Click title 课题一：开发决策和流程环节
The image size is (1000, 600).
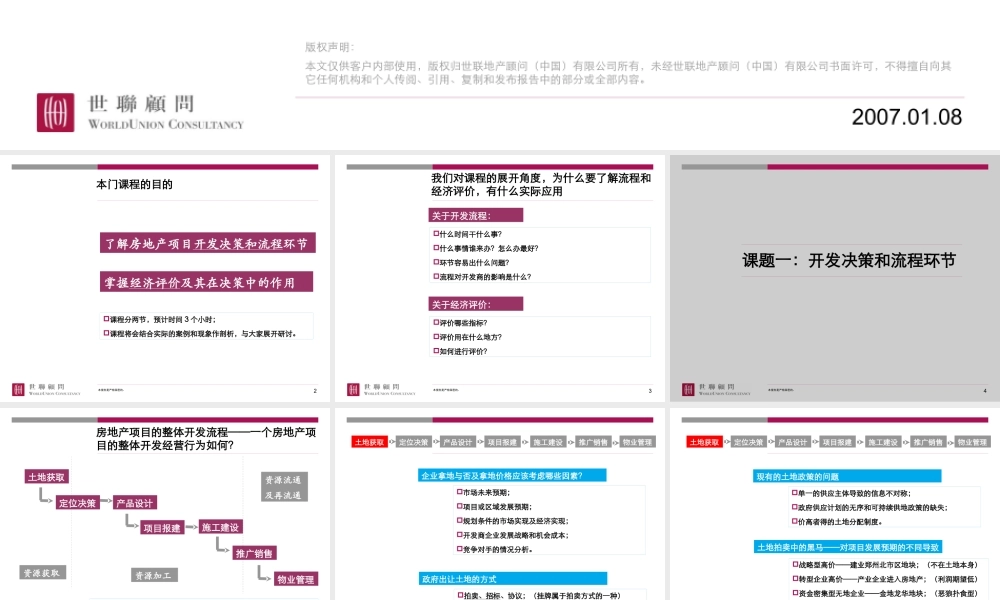[x=849, y=260]
